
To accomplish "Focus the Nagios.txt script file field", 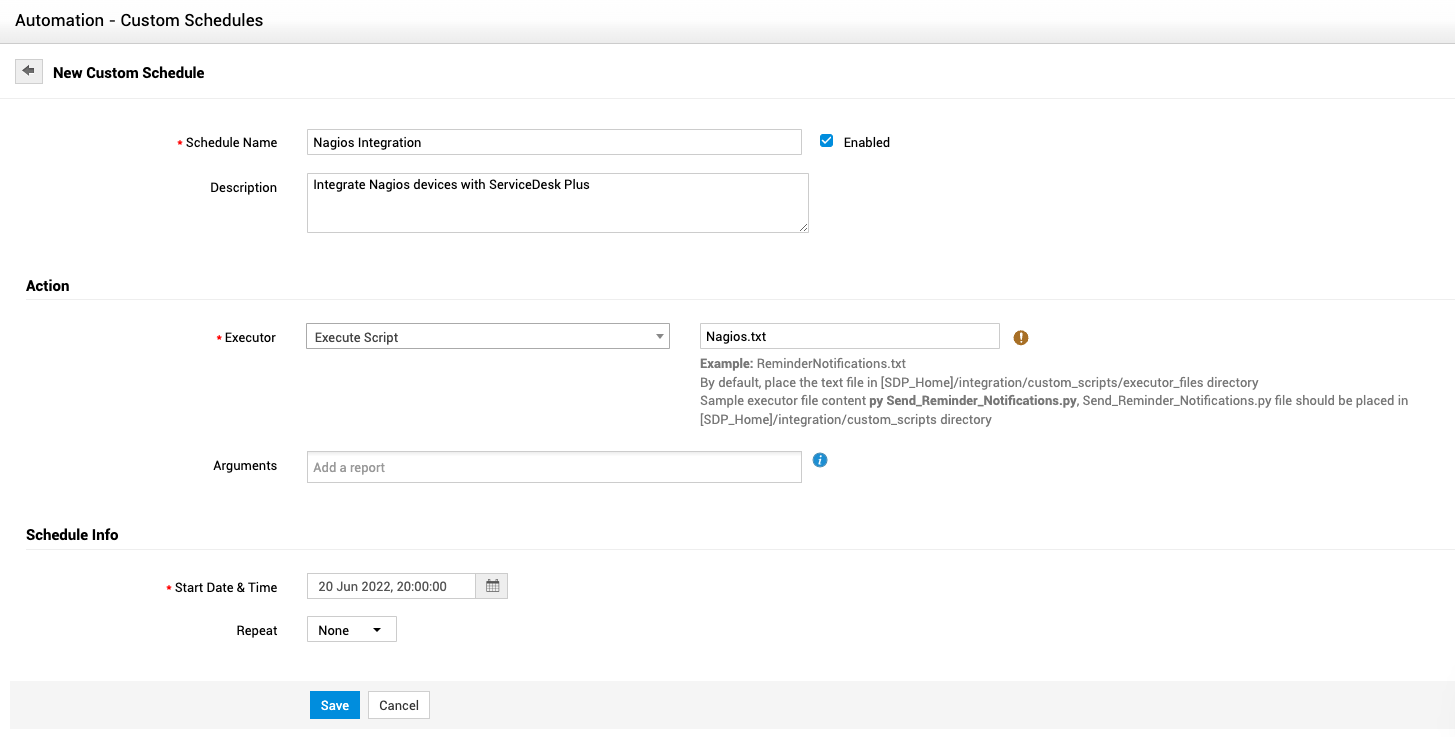I will click(849, 336).
